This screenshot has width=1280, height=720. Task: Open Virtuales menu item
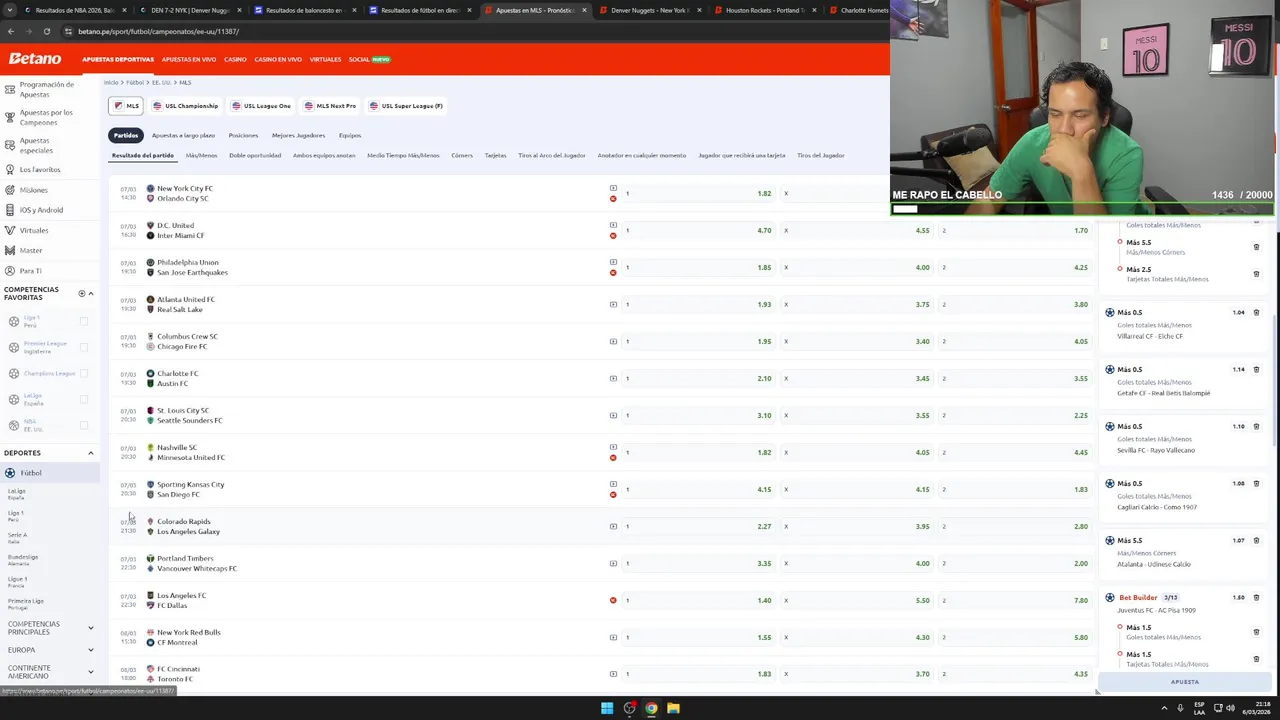[325, 59]
